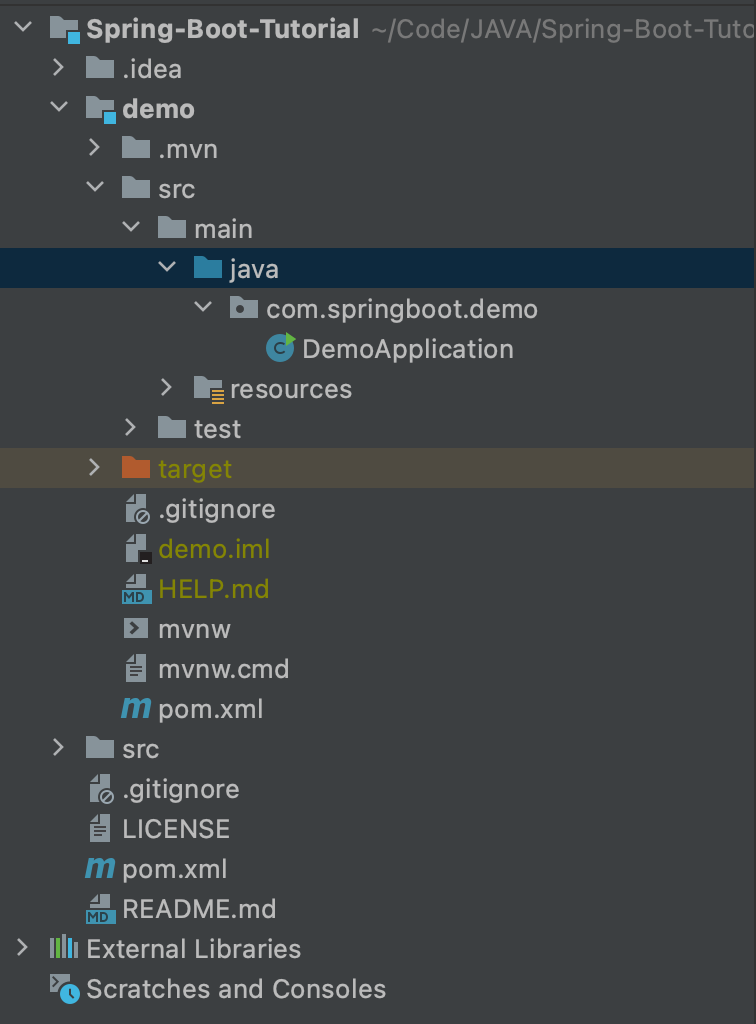Screen dimensions: 756x1024
Task: Expand External Libraries chevron
Action: (23, 947)
